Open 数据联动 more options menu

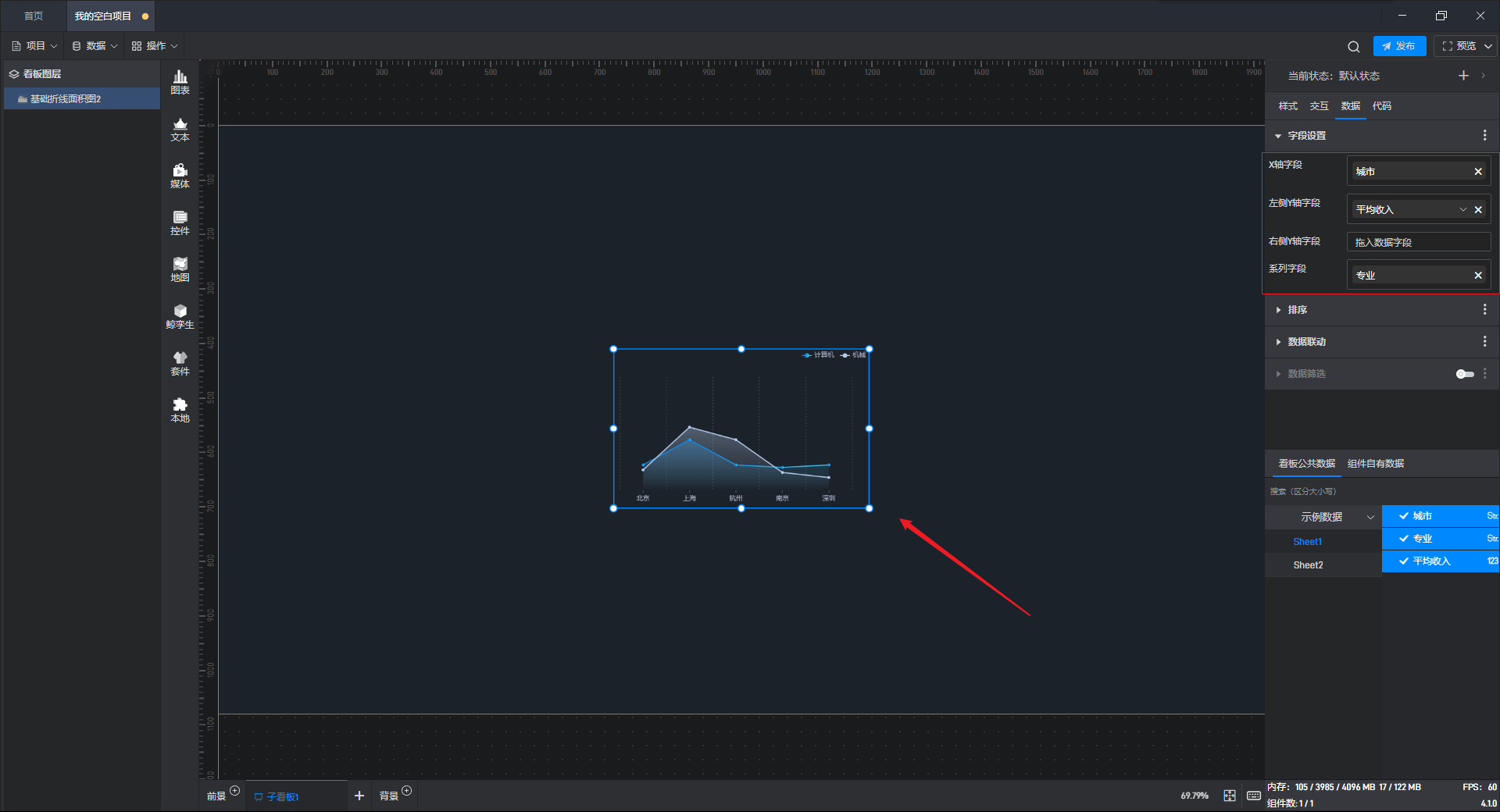(1484, 341)
